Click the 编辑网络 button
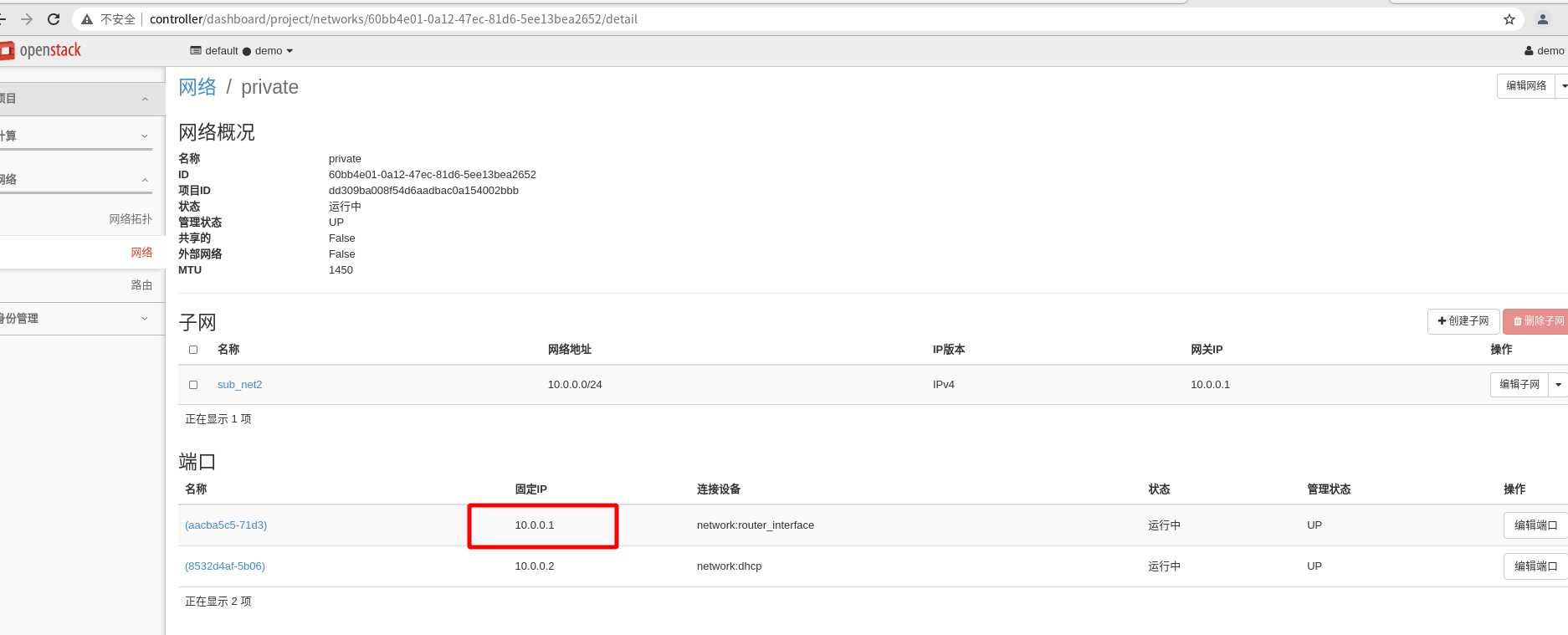The width and height of the screenshot is (1568, 635). (x=1526, y=86)
